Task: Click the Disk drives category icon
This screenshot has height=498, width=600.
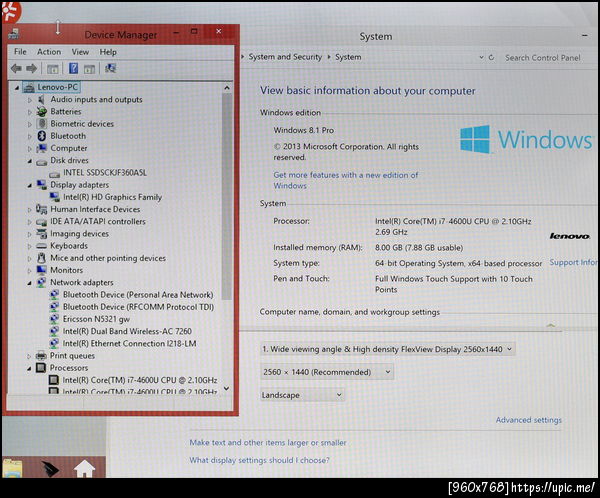Action: 41,162
